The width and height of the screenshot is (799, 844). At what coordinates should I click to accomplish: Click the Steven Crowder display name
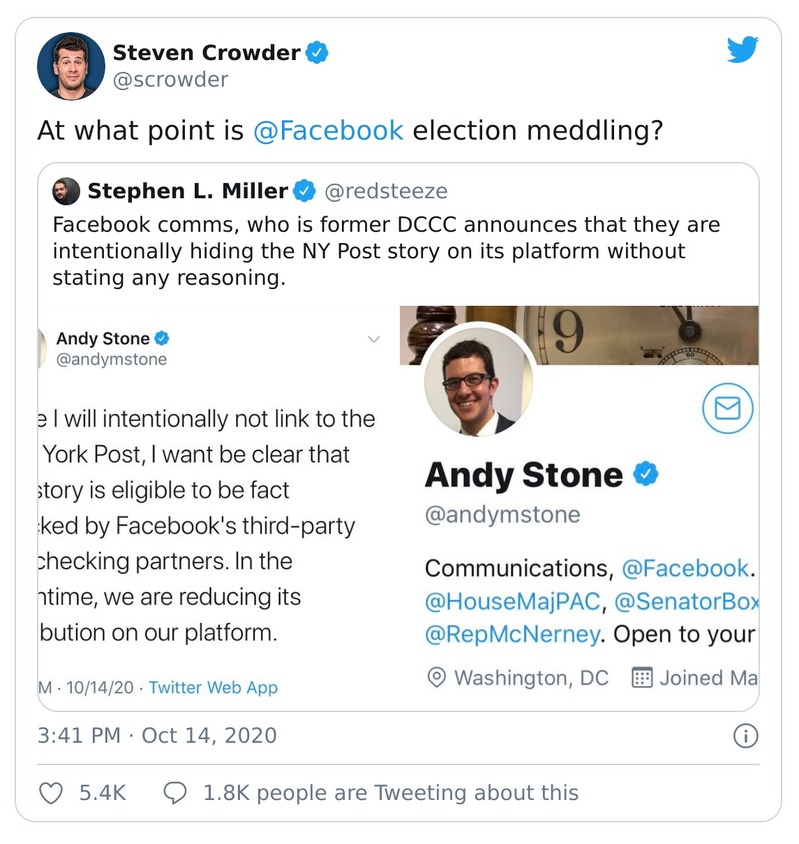[x=207, y=52]
